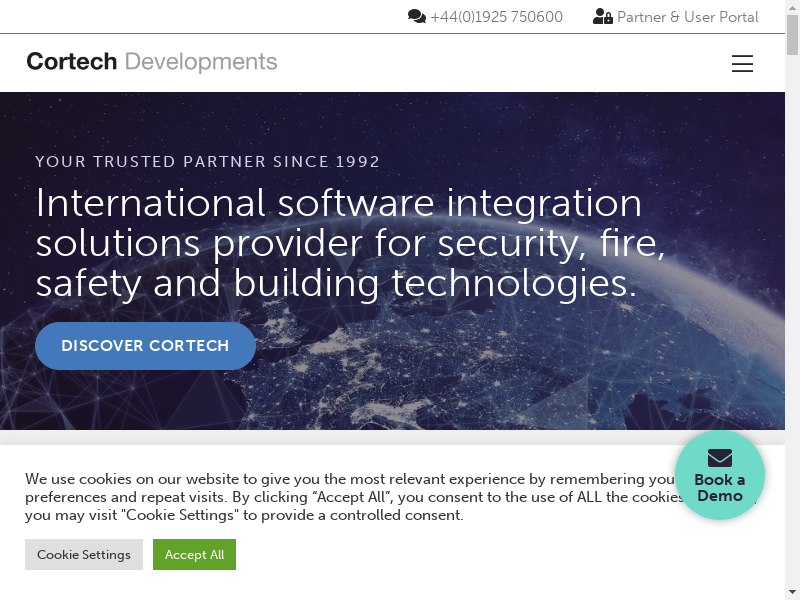Viewport: 800px width, 600px height.
Task: Accept all cookies with green button
Action: 194,555
